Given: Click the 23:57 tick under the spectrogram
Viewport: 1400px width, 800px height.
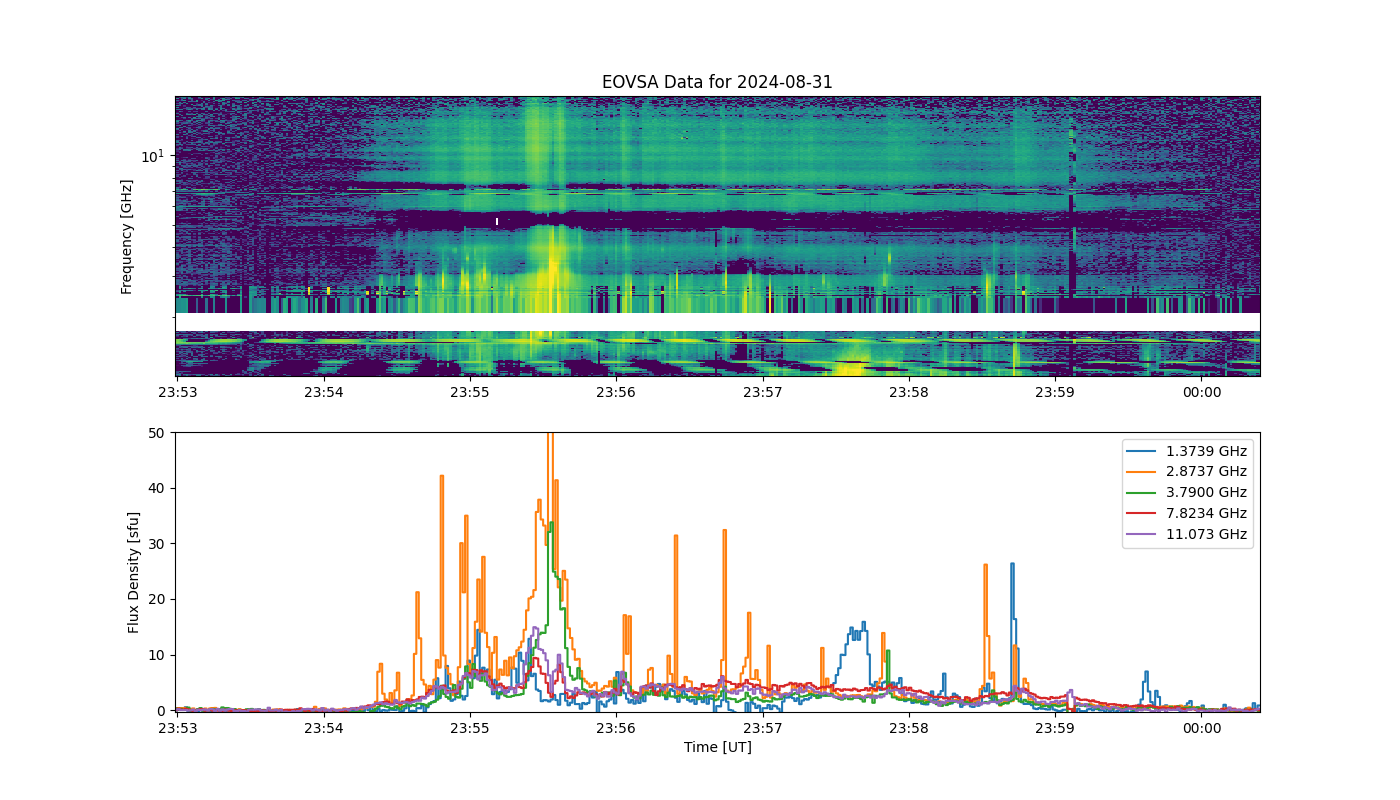Looking at the screenshot, I should (763, 393).
